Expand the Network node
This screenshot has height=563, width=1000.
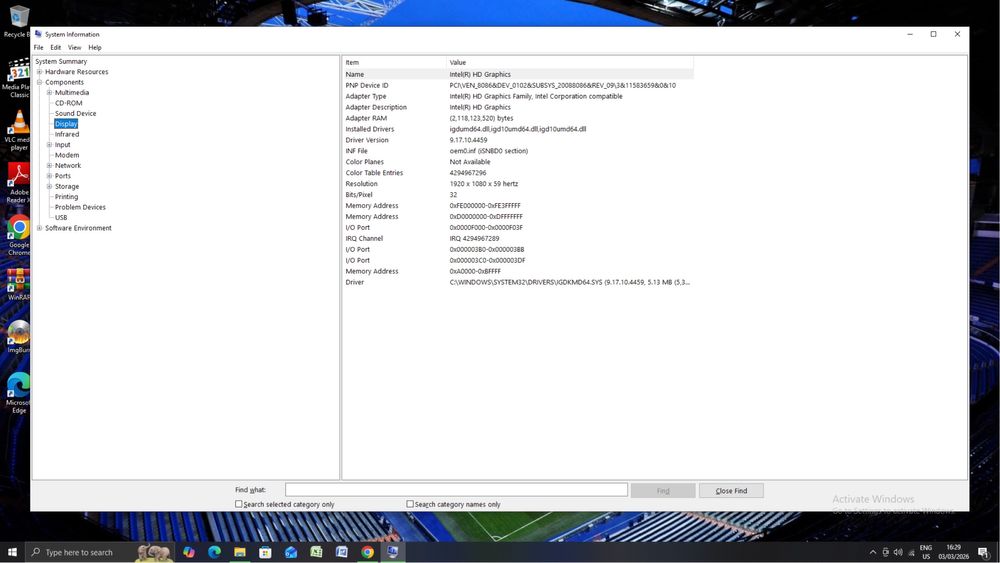point(49,166)
